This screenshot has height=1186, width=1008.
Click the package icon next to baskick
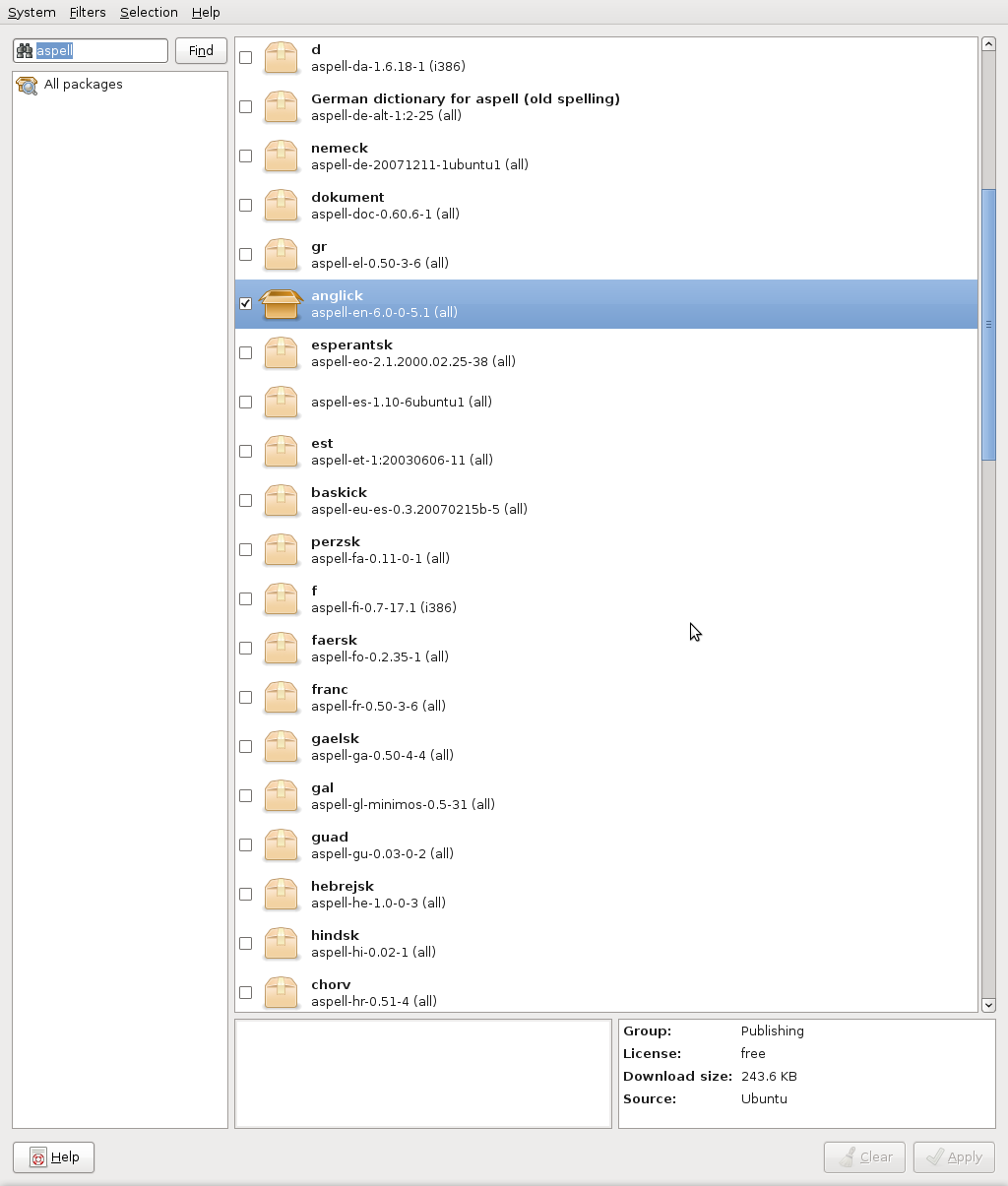pyautogui.click(x=281, y=501)
